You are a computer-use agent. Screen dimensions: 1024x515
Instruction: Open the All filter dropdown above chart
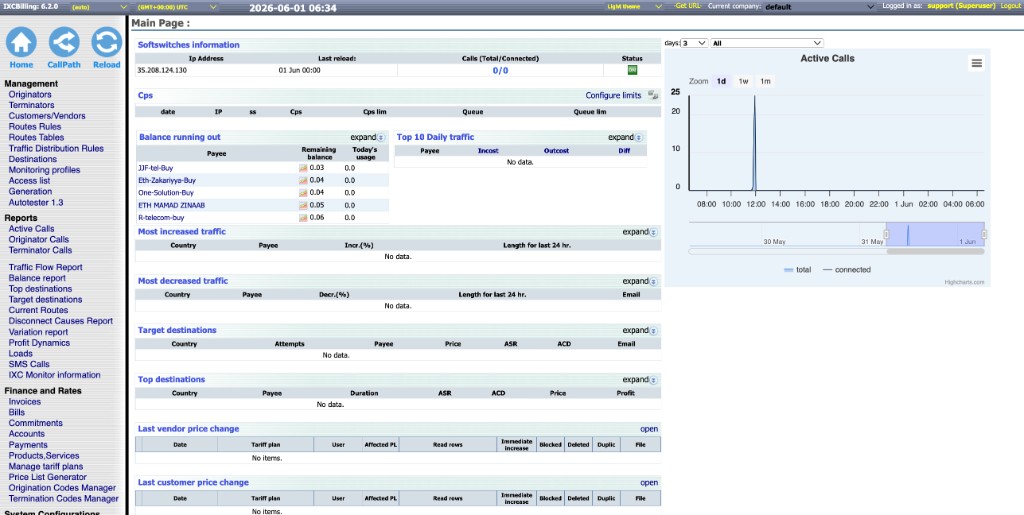click(767, 43)
